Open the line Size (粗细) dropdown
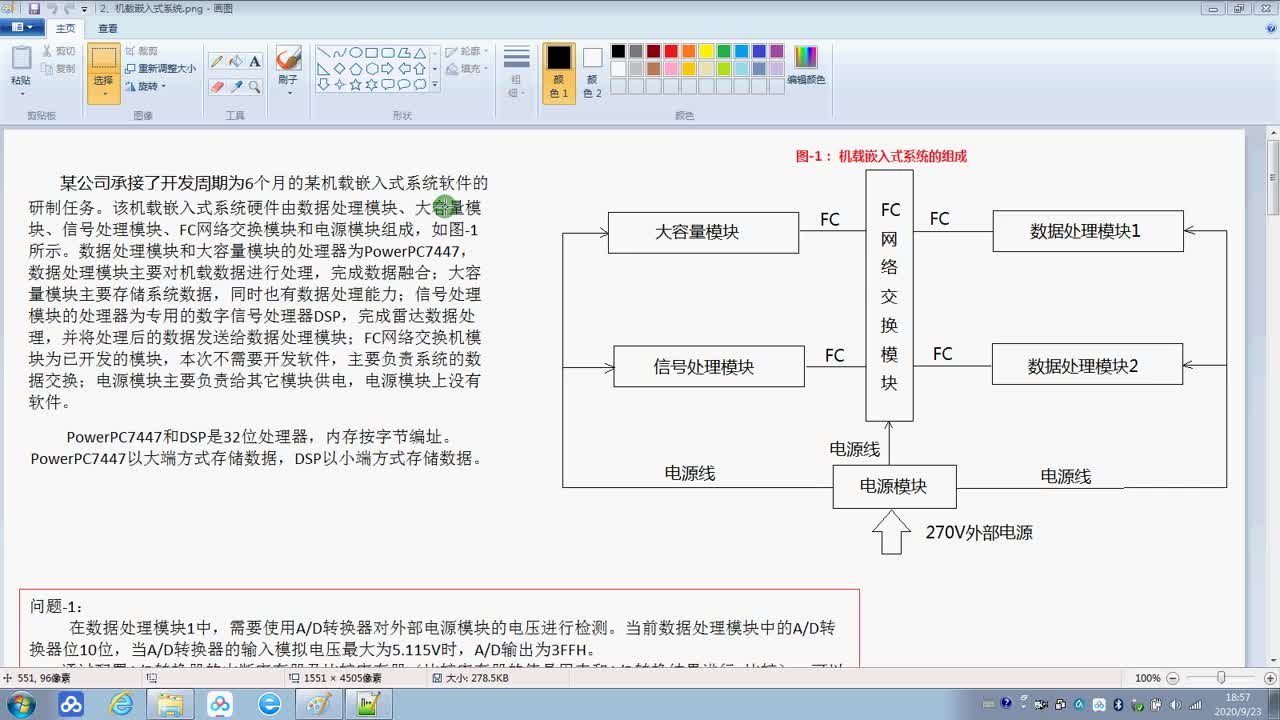The width and height of the screenshot is (1280, 720). [516, 71]
